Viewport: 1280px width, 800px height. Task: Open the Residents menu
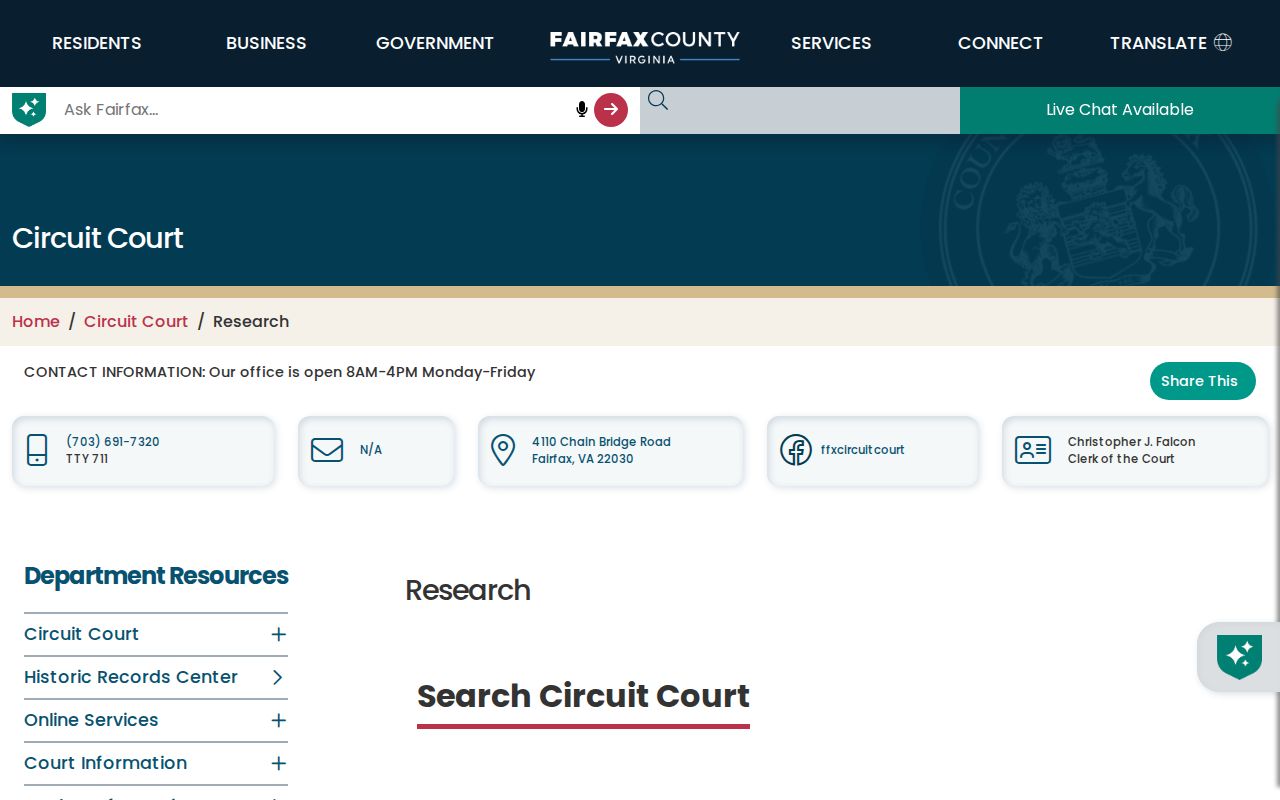point(97,43)
